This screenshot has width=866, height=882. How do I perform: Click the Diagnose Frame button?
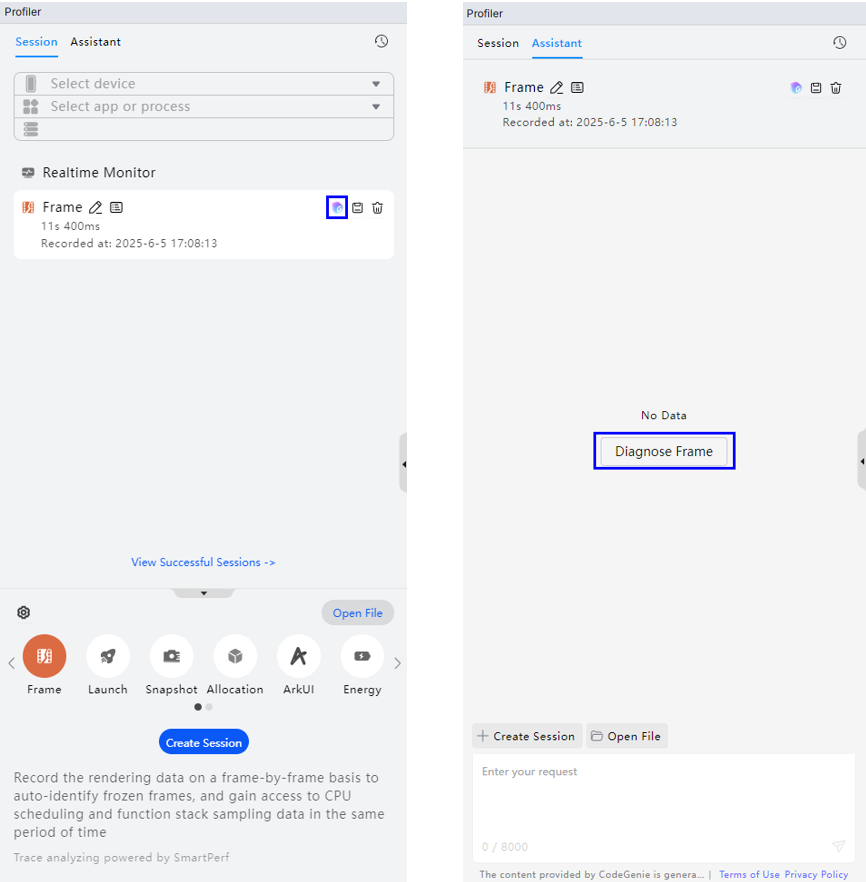coord(664,451)
